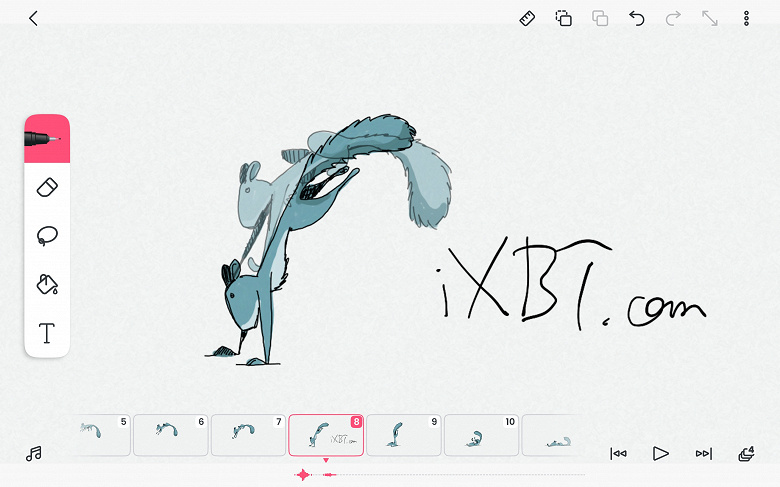
Task: Select the paint bucket fill tool
Action: 47,284
